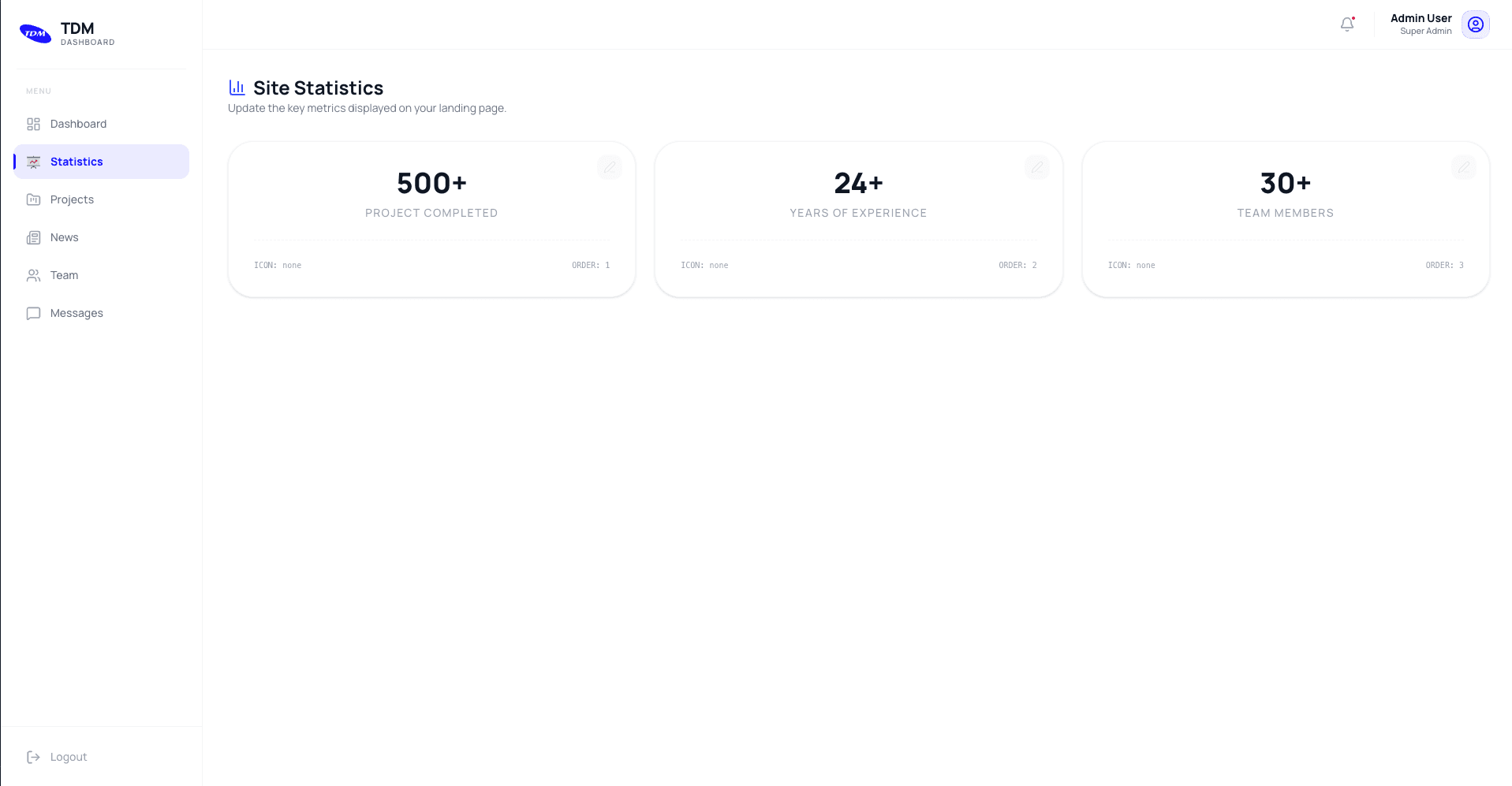Click the News newspaper icon in sidebar
Viewport: 1512px width, 786px height.
coord(33,237)
